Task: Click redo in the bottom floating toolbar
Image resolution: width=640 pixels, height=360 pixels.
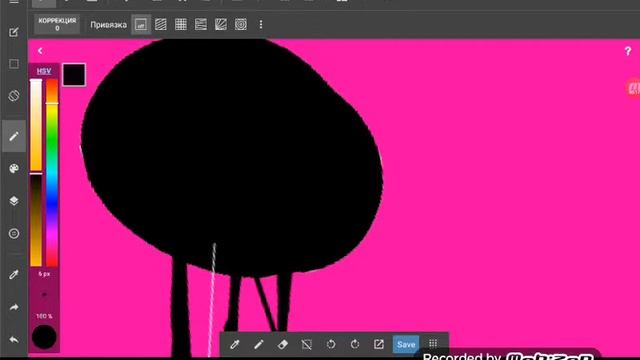Action: click(355, 344)
